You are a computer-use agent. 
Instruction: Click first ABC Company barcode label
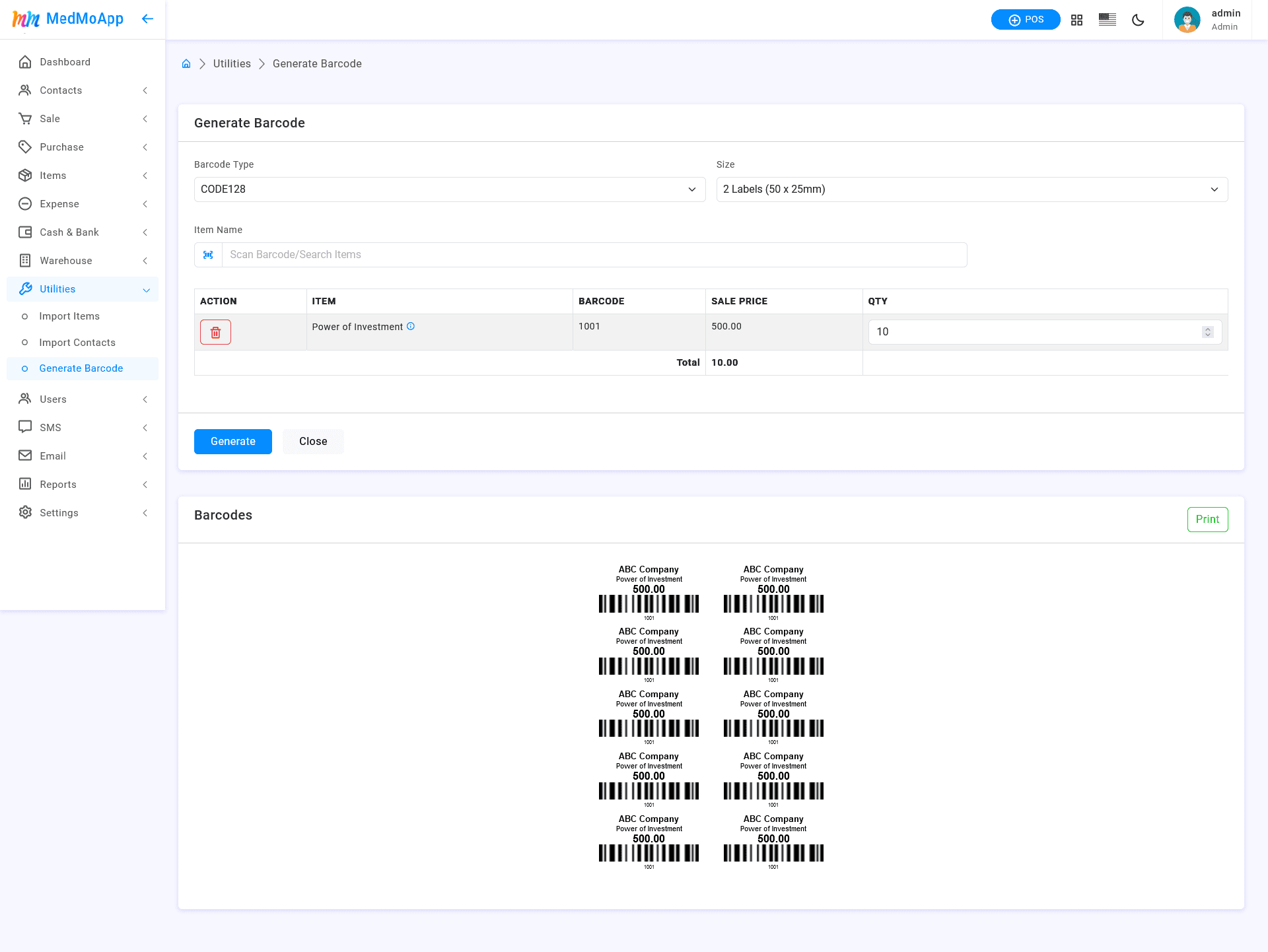(x=649, y=593)
